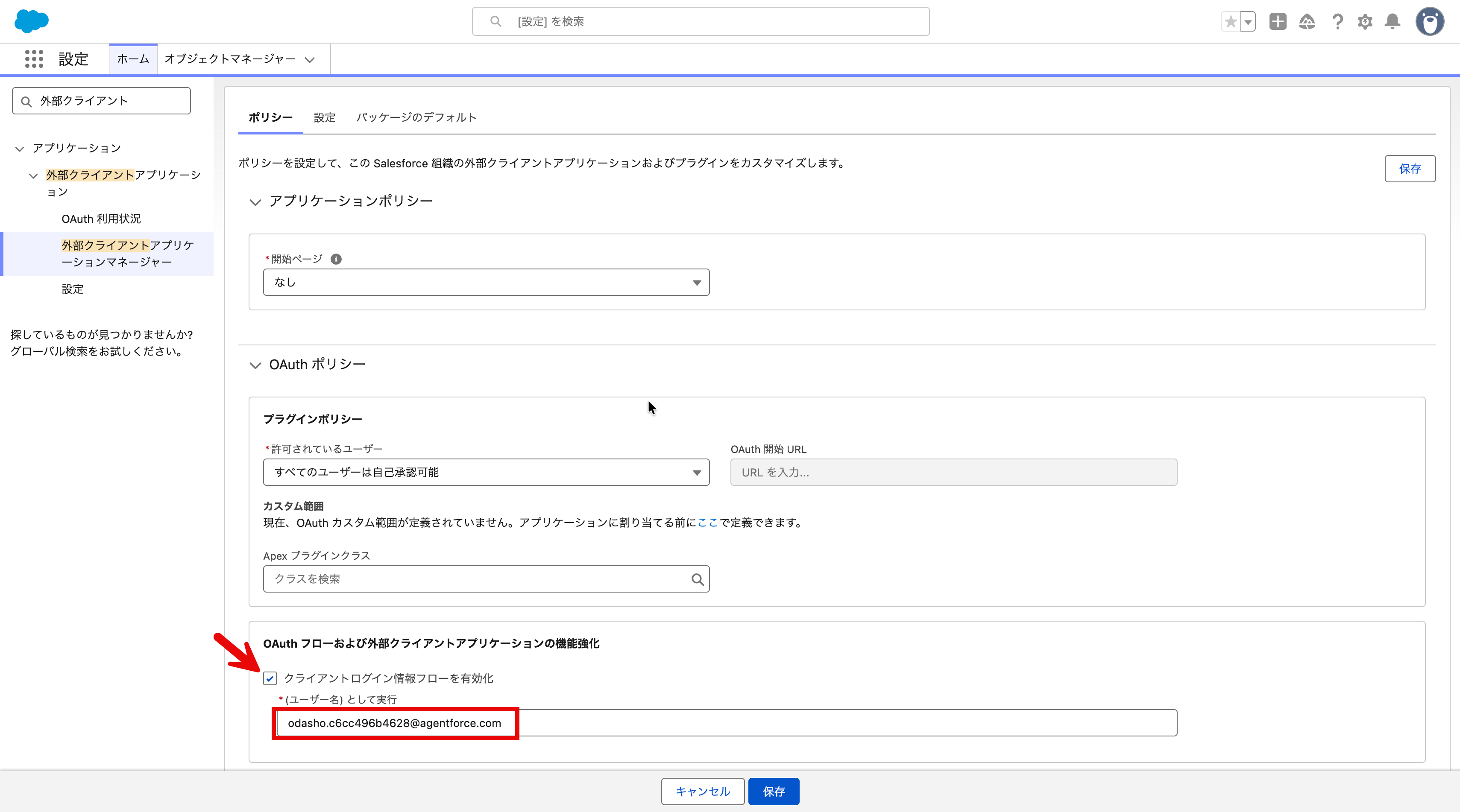
Task: Open the global actions plus icon
Action: [1278, 21]
